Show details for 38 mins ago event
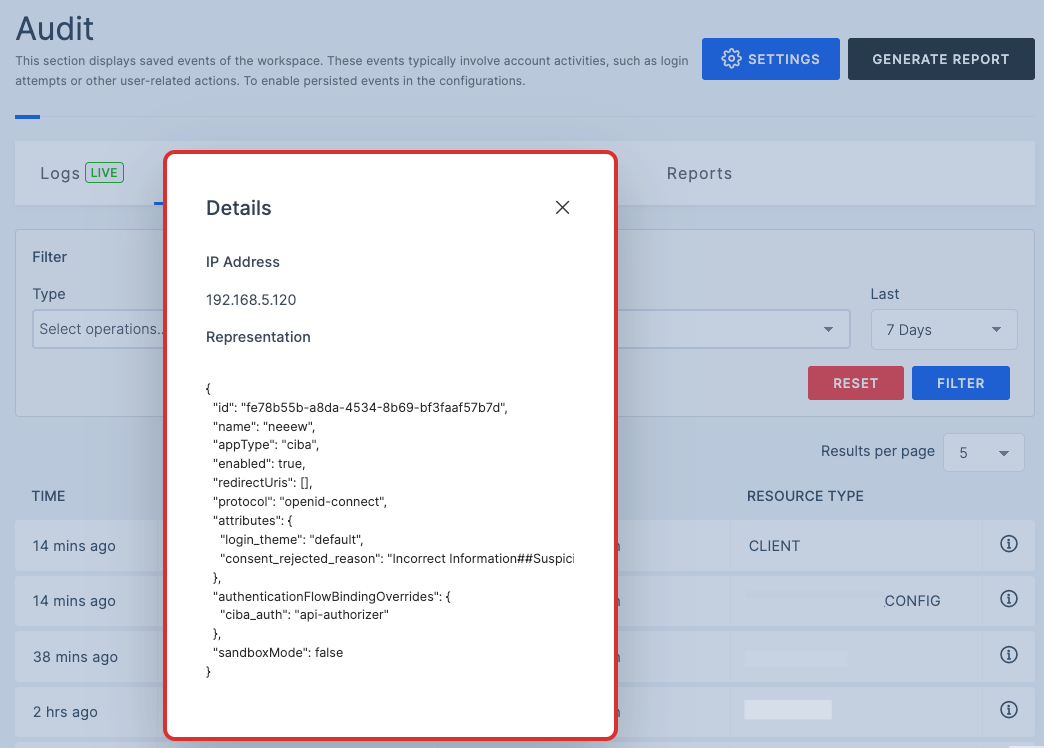The width and height of the screenshot is (1044, 748). (1008, 656)
